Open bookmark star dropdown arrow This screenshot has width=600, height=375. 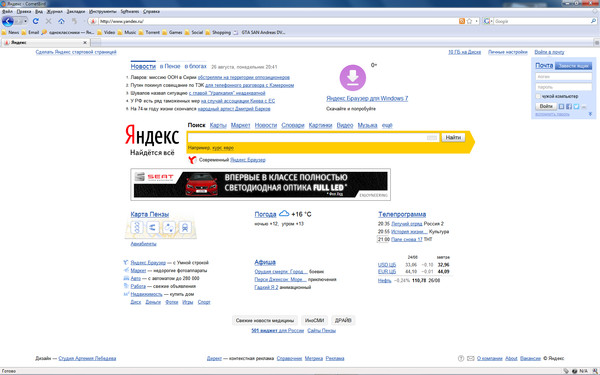(476, 21)
